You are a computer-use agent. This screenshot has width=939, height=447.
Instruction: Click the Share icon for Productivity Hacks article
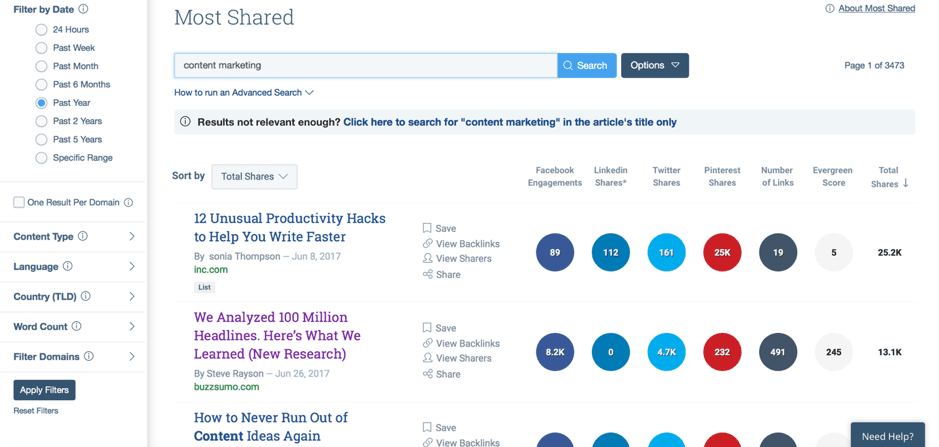(427, 274)
